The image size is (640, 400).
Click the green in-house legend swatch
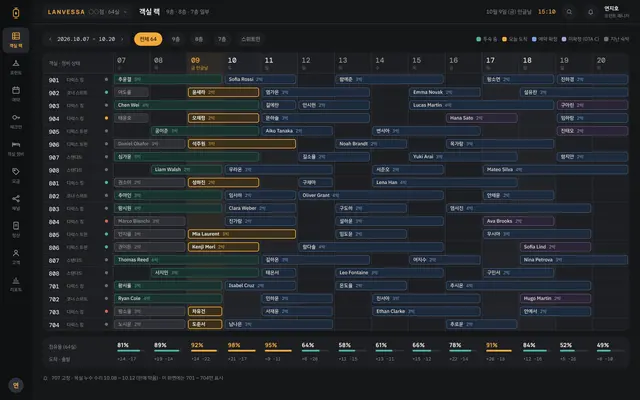(478, 39)
